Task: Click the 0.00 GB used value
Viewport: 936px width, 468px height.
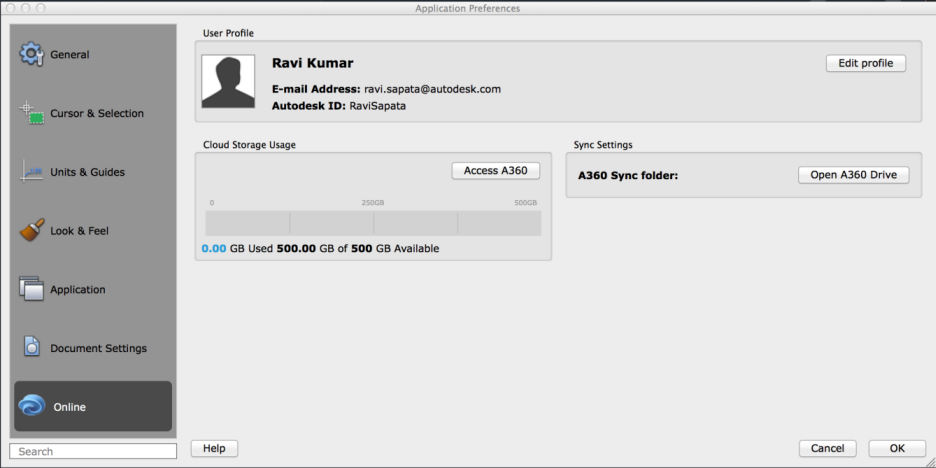Action: pyautogui.click(x=214, y=248)
